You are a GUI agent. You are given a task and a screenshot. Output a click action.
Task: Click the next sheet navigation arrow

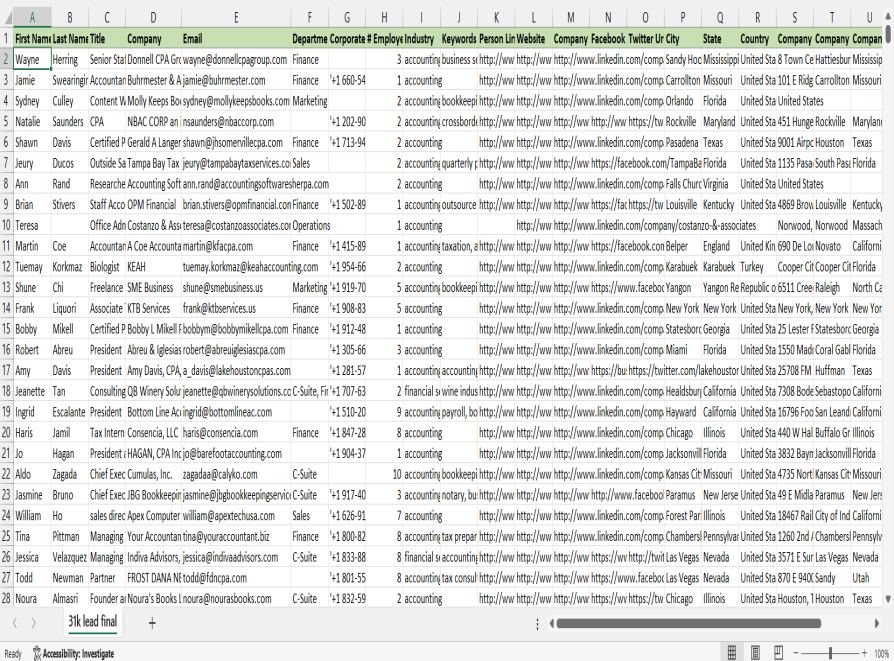click(x=33, y=623)
